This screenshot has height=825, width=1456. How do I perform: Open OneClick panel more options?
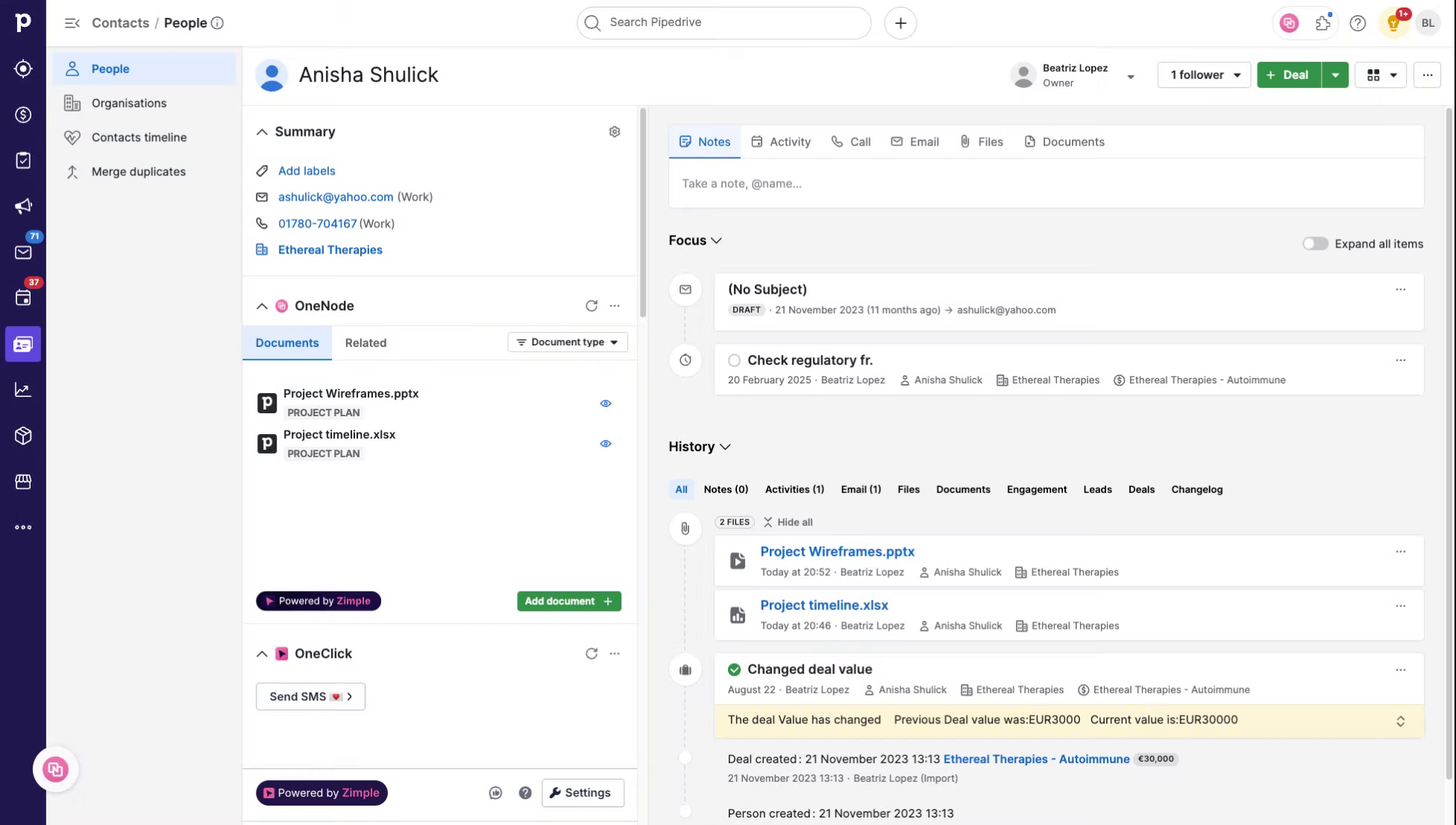tap(615, 653)
